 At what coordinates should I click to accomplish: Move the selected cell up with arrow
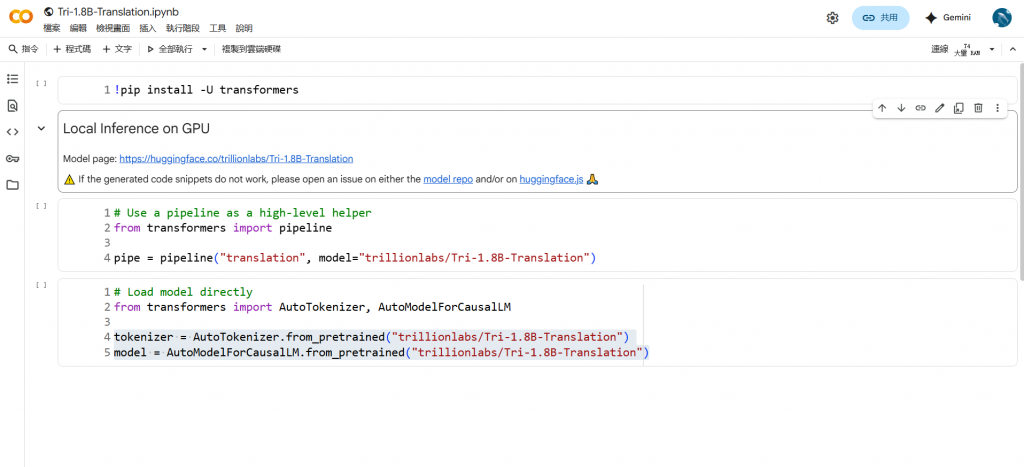882,108
